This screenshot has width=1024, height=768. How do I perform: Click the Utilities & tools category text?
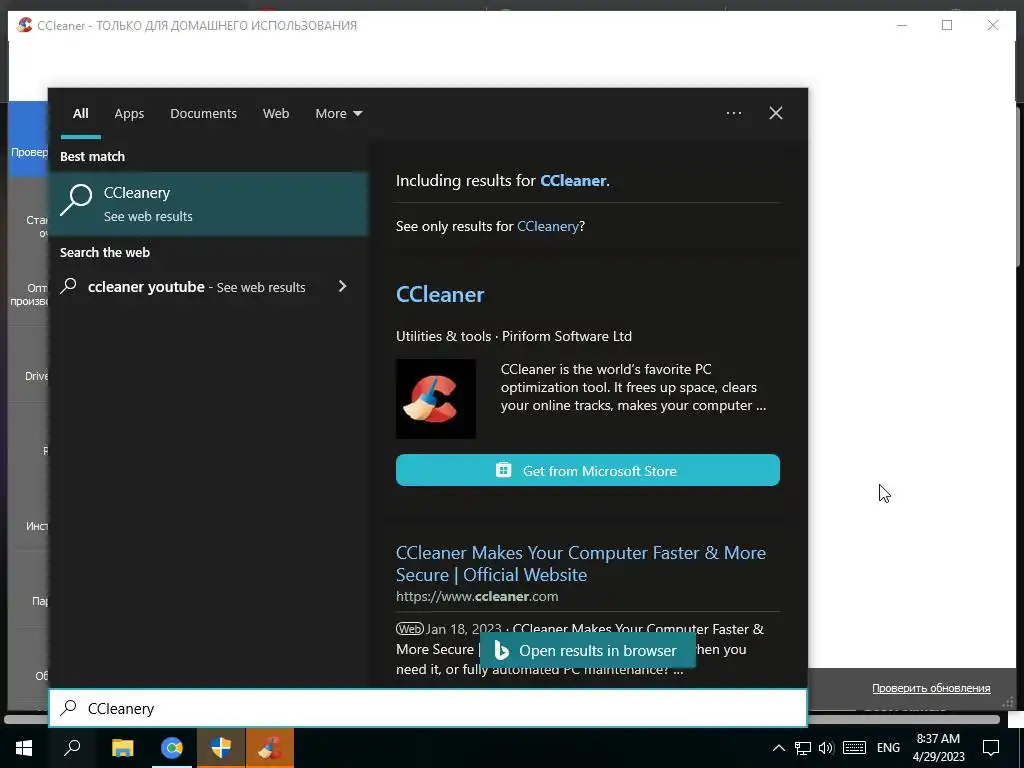click(443, 336)
